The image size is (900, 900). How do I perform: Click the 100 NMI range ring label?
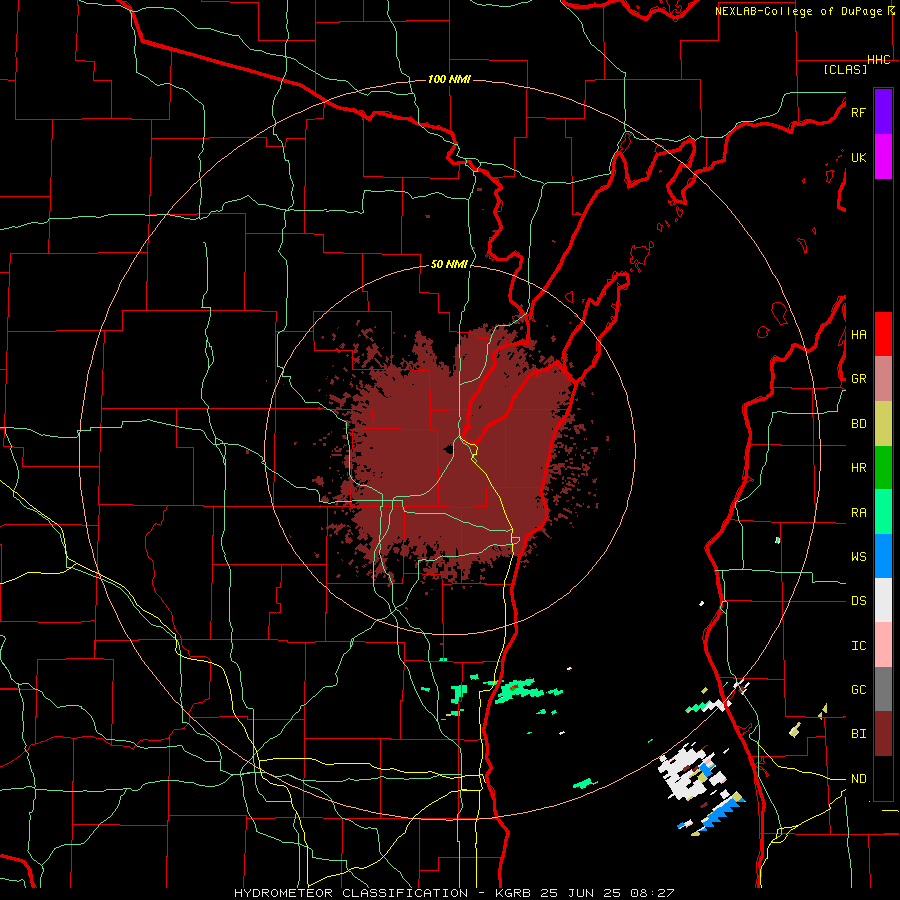pos(449,79)
